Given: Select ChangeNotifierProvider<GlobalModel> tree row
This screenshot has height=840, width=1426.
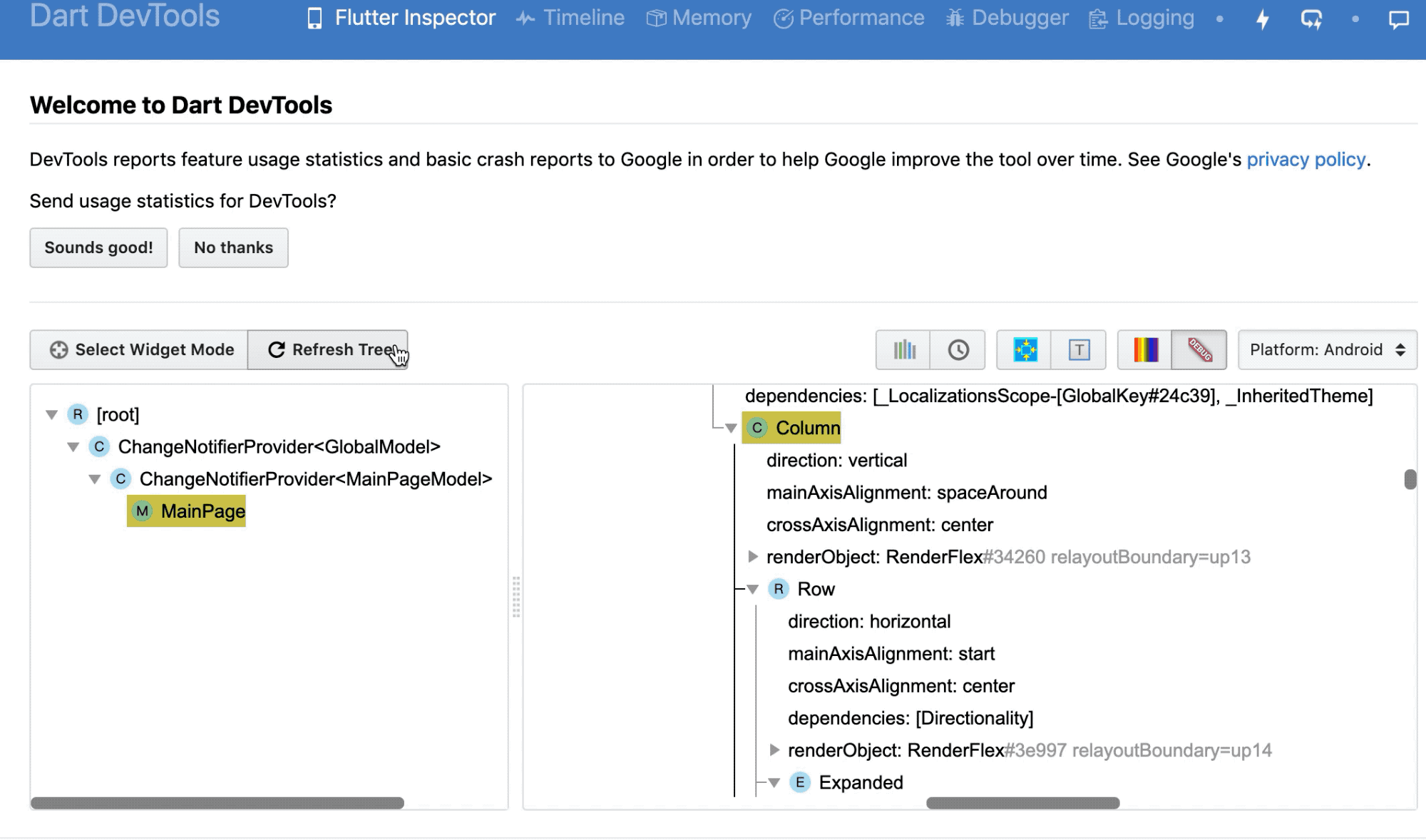Looking at the screenshot, I should coord(265,446).
